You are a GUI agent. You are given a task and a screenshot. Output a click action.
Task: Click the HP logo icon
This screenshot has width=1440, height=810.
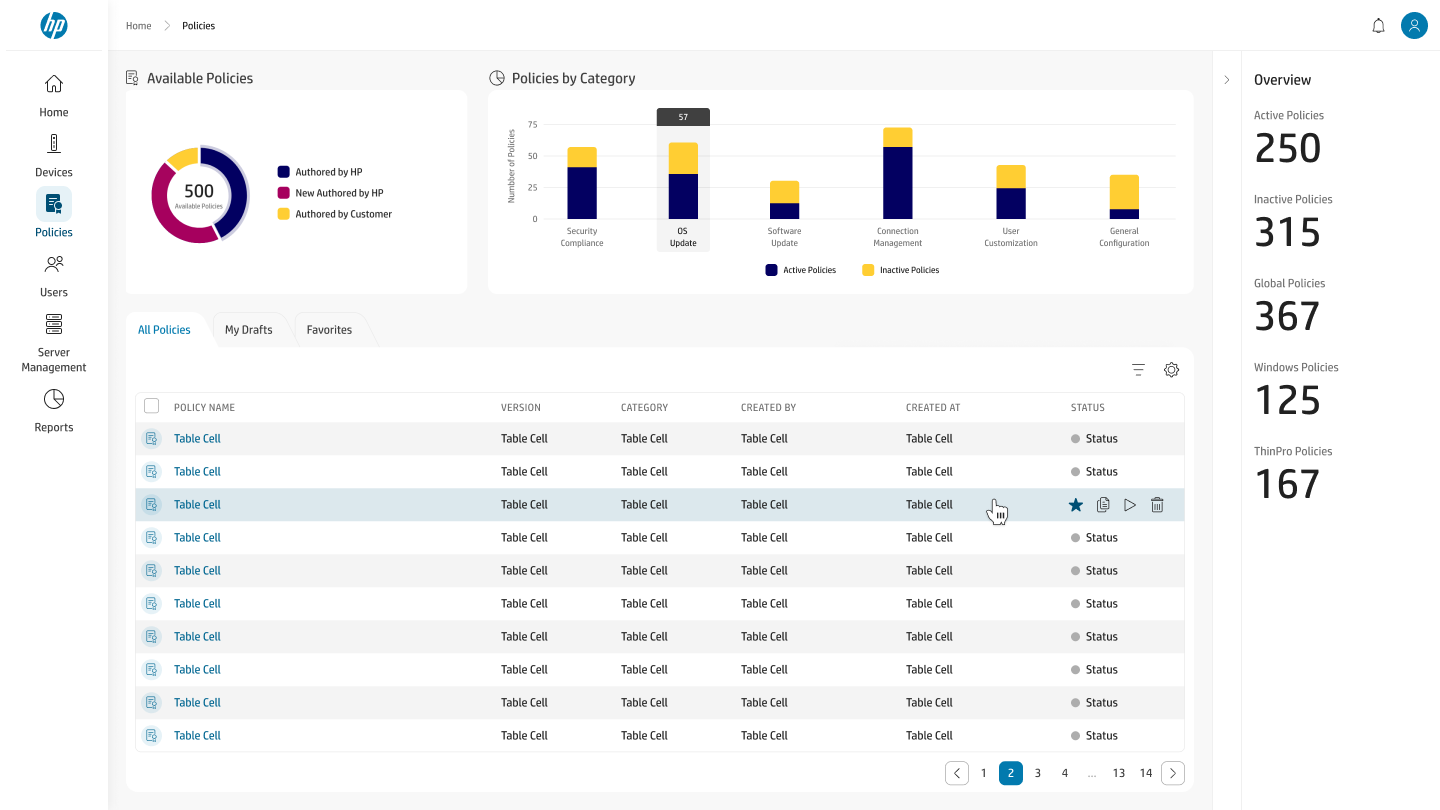54,26
